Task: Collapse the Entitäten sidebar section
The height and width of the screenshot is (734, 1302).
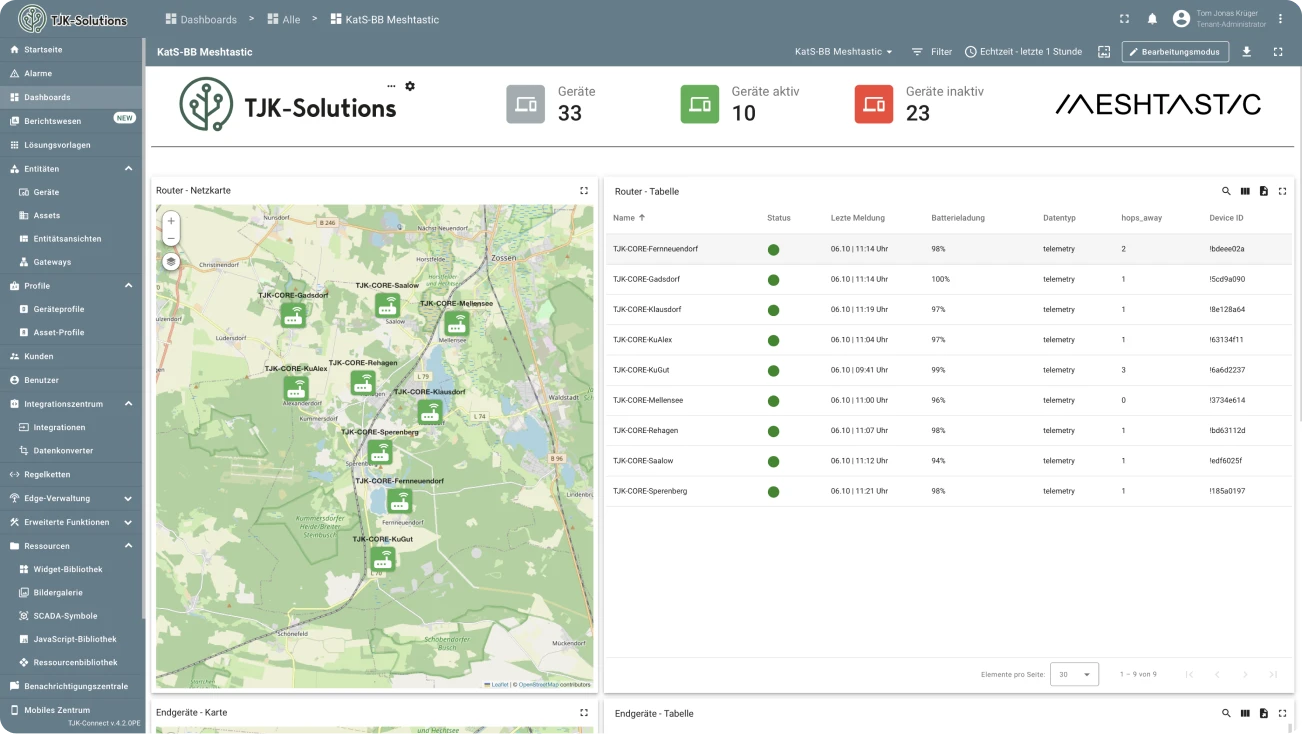Action: [128, 169]
